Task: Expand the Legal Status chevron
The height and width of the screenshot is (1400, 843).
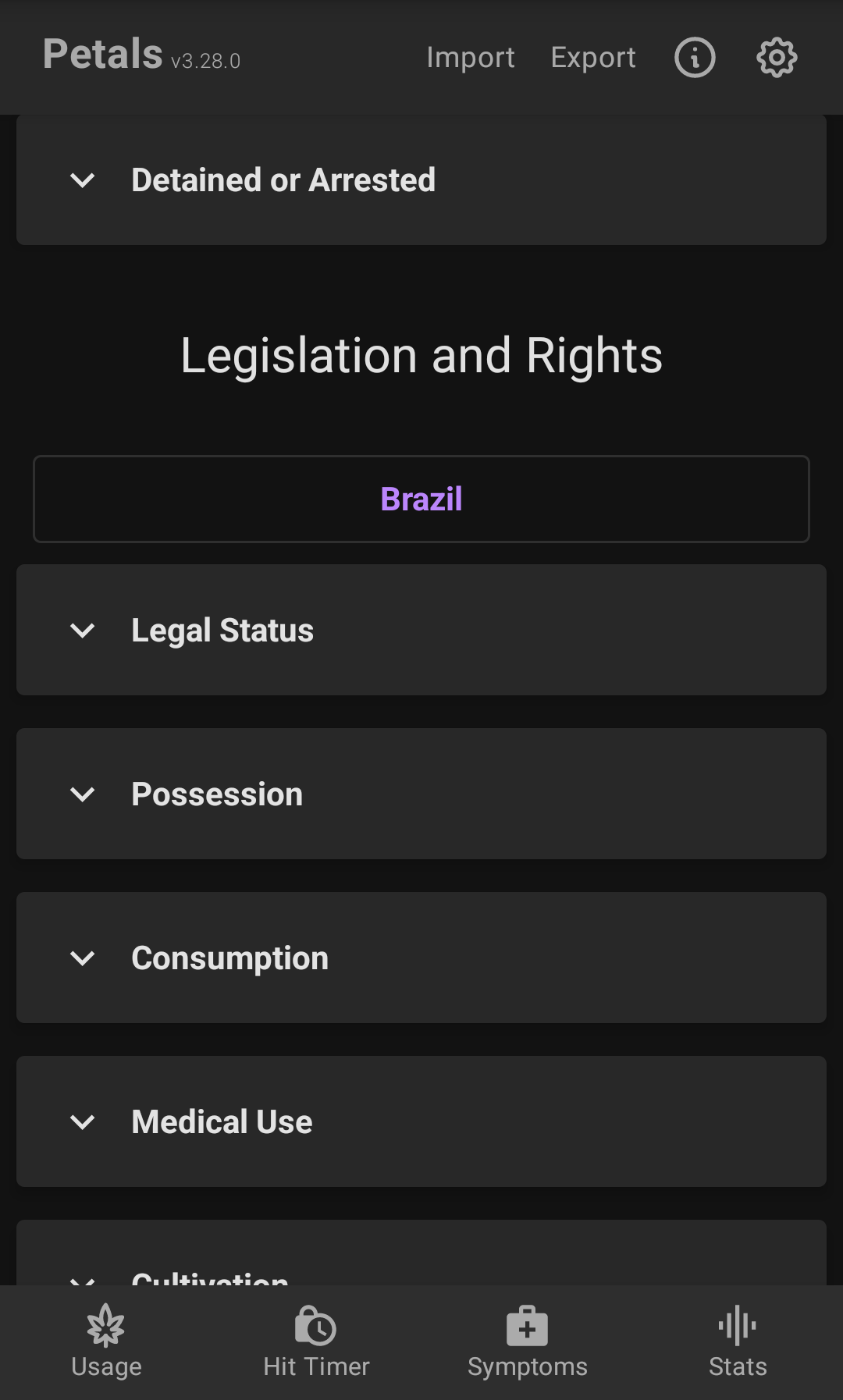Action: click(x=83, y=630)
